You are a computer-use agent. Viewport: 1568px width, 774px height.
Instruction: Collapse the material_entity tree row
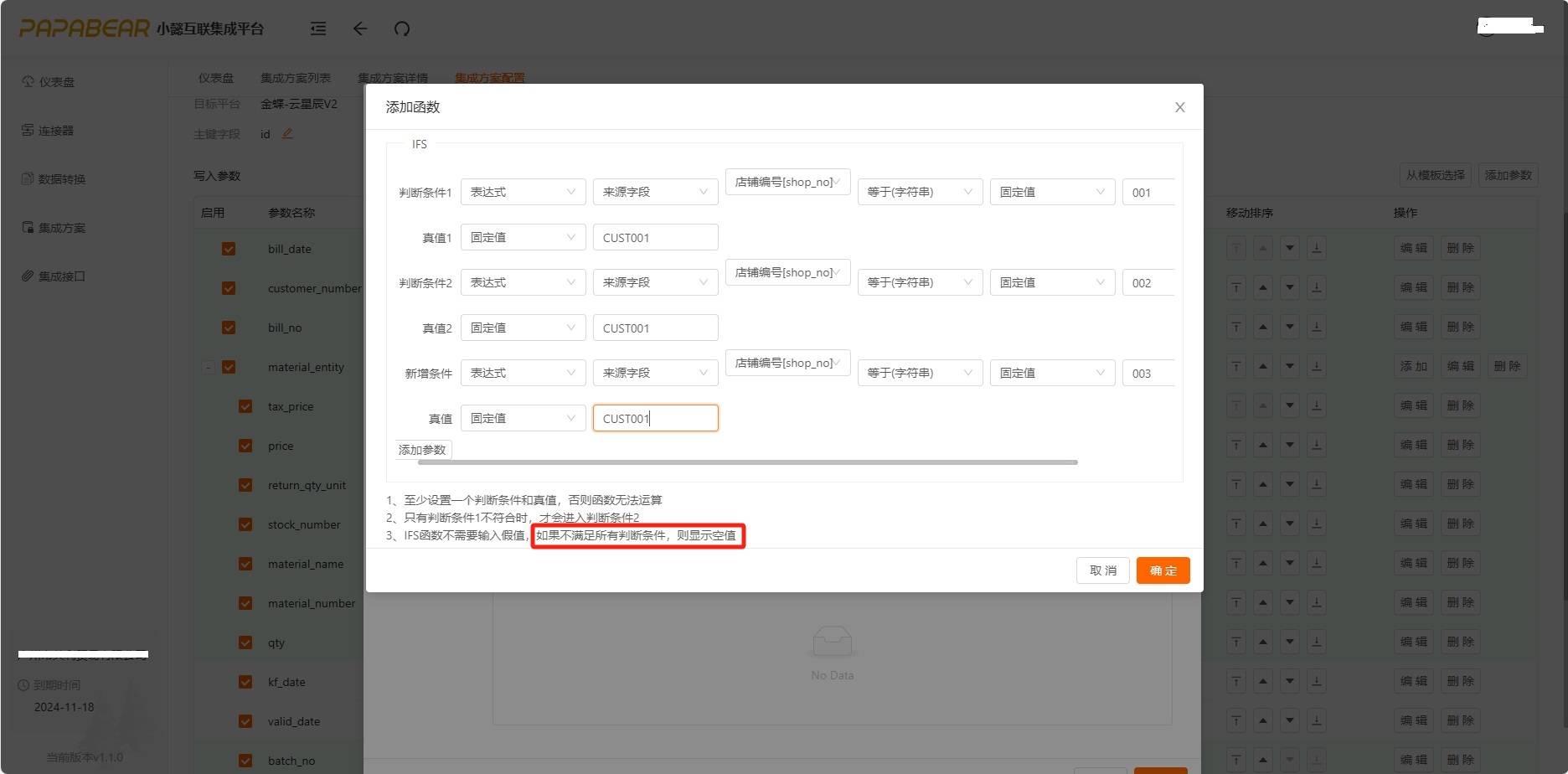(209, 367)
